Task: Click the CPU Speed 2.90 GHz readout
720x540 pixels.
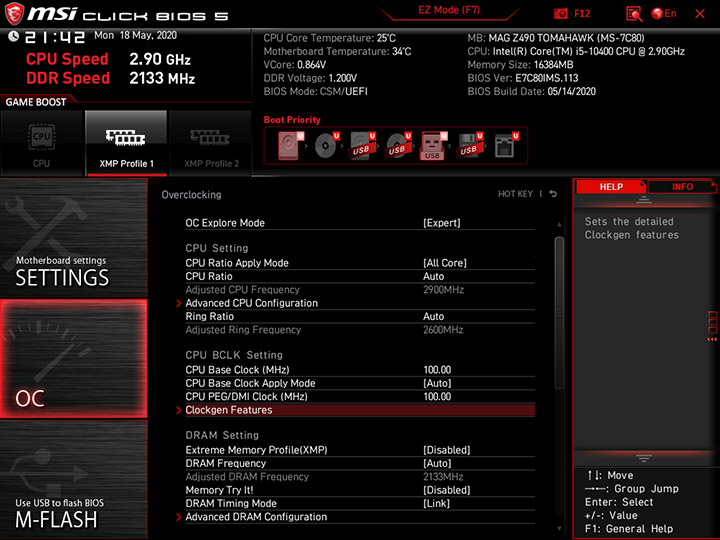Action: point(108,59)
